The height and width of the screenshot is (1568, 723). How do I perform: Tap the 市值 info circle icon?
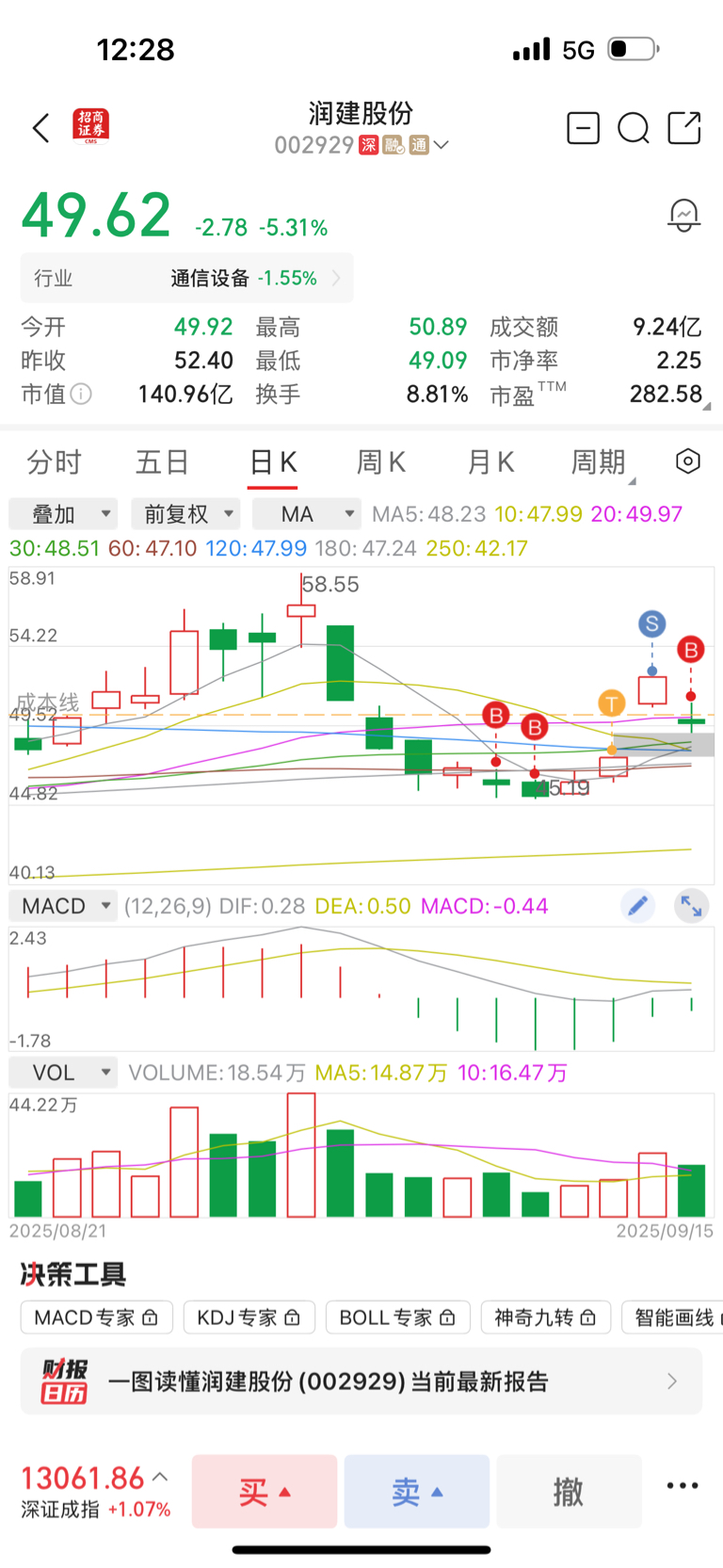tap(82, 394)
